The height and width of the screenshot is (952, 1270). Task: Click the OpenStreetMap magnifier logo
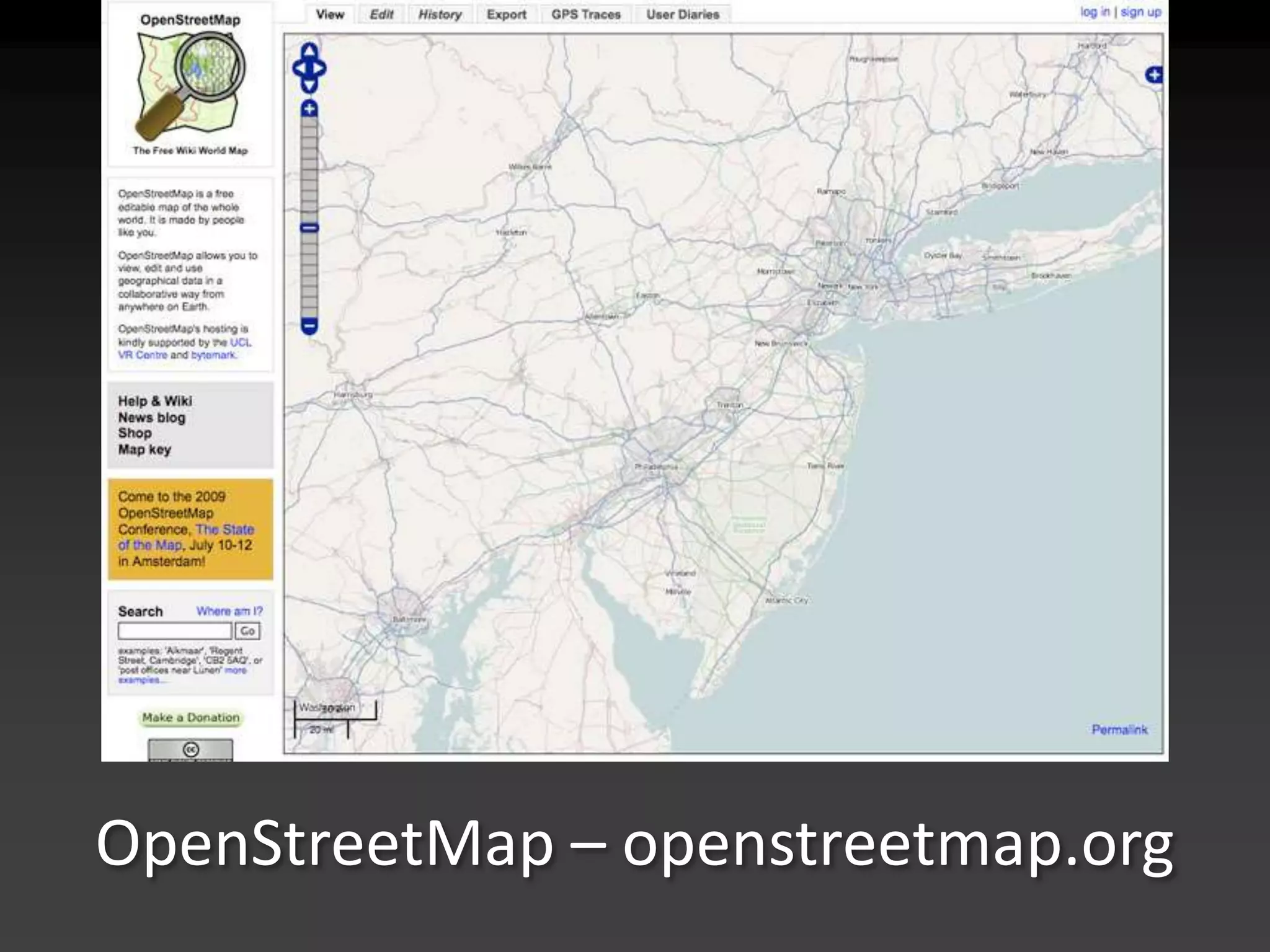(190, 86)
